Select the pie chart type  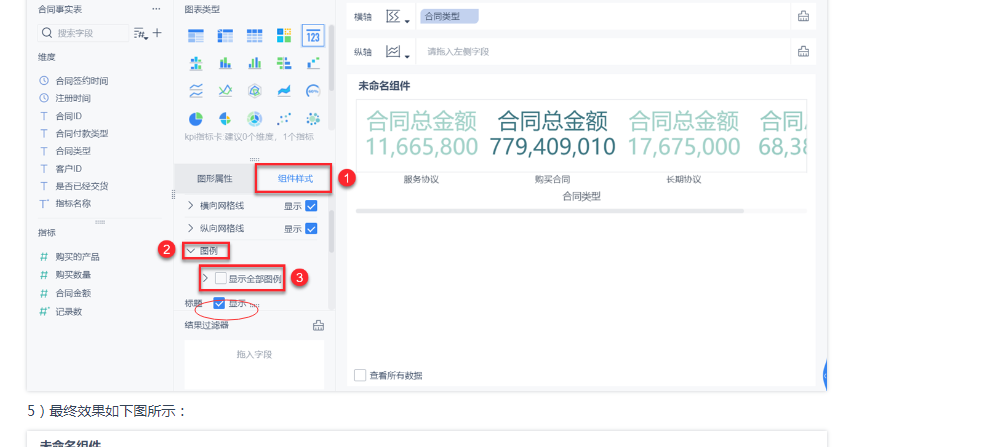196,119
